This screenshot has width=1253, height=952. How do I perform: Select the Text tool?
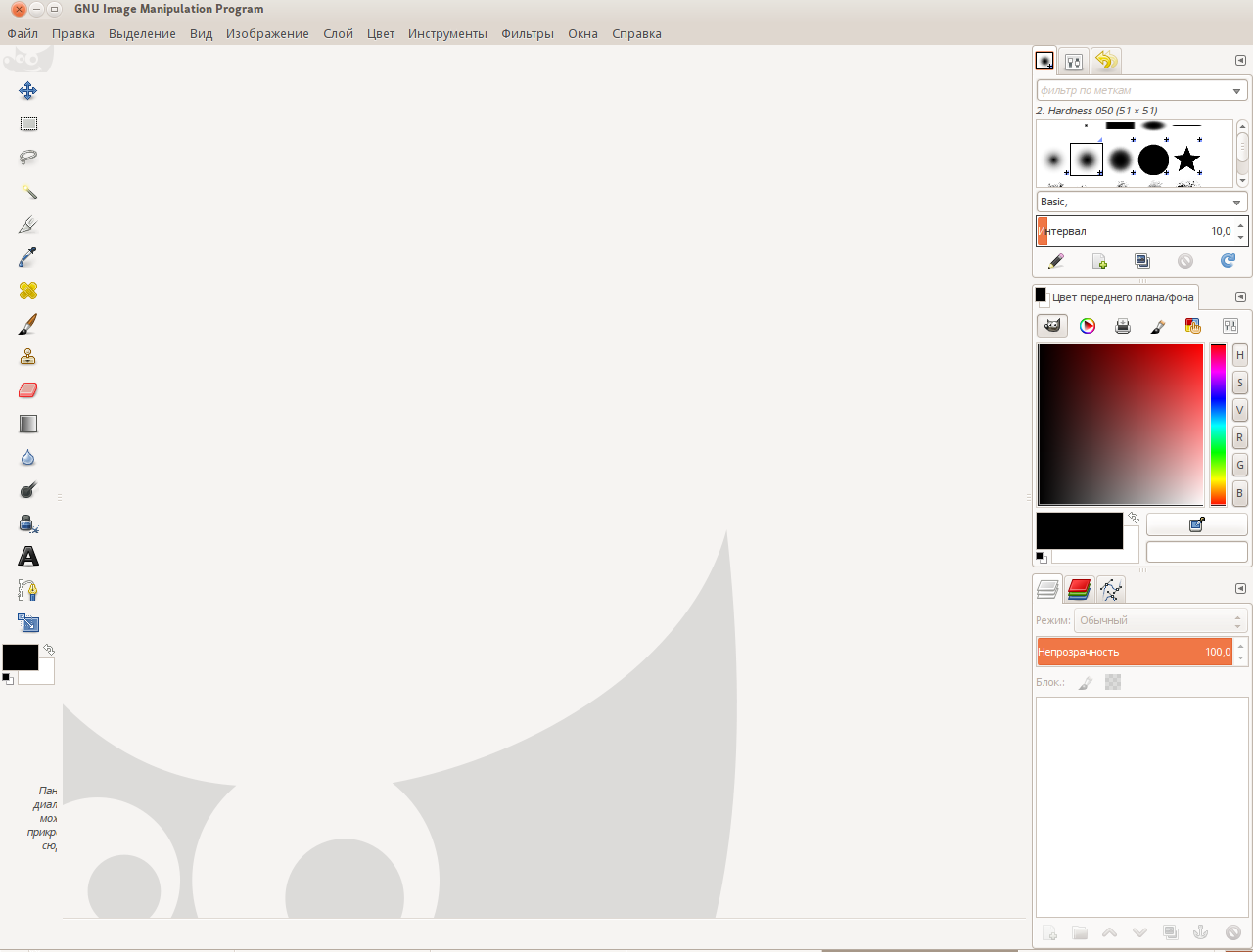point(28,557)
